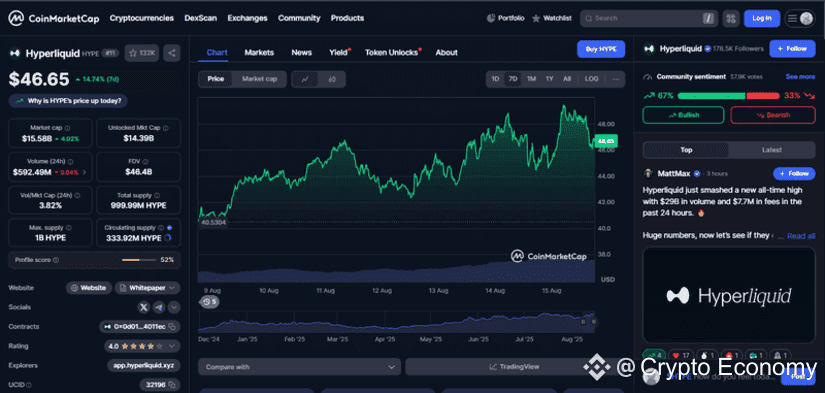Click info icon next to Volume (24h)
This screenshot has height=393, width=825.
pos(71,162)
